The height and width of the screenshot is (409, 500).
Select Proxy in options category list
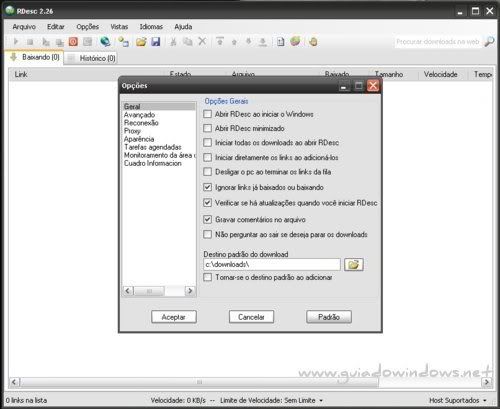(132, 131)
